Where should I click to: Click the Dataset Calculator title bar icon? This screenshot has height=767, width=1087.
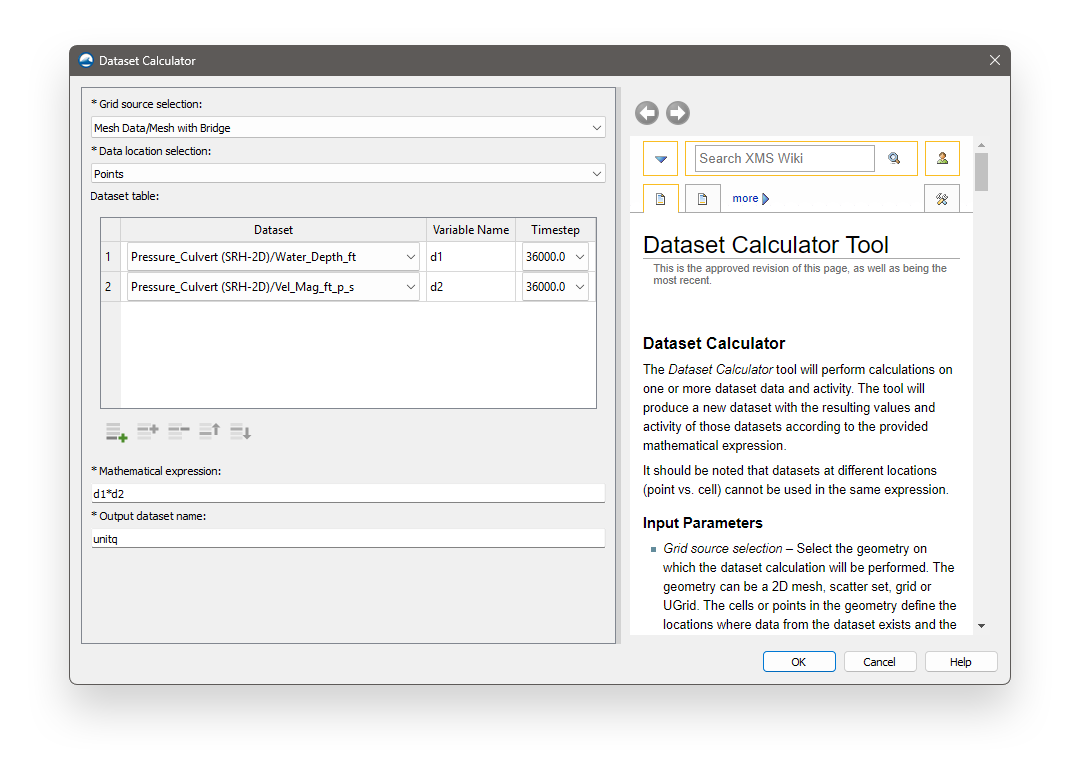pos(86,60)
